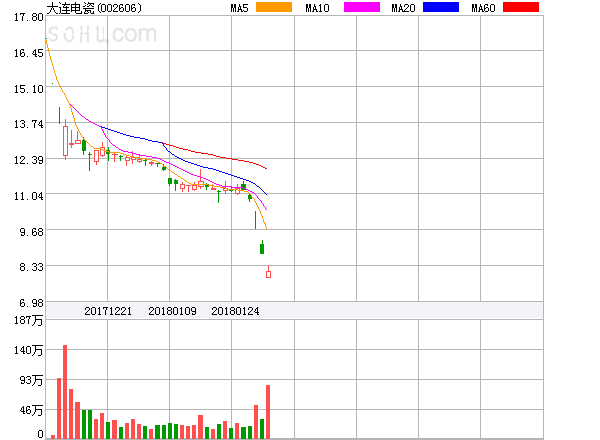Click the 17.80 price axis label
Image resolution: width=600 pixels, height=440 pixels.
[29, 17]
